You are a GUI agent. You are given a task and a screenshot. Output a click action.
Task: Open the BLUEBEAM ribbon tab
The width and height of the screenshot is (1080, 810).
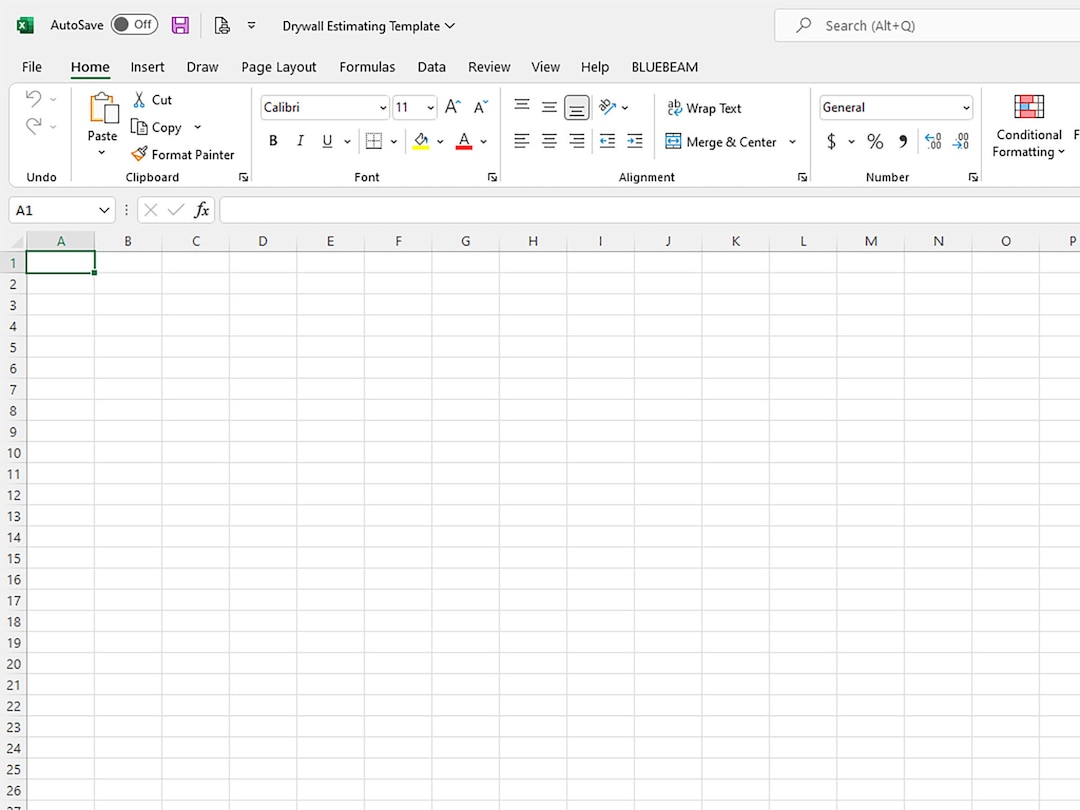[x=664, y=67]
